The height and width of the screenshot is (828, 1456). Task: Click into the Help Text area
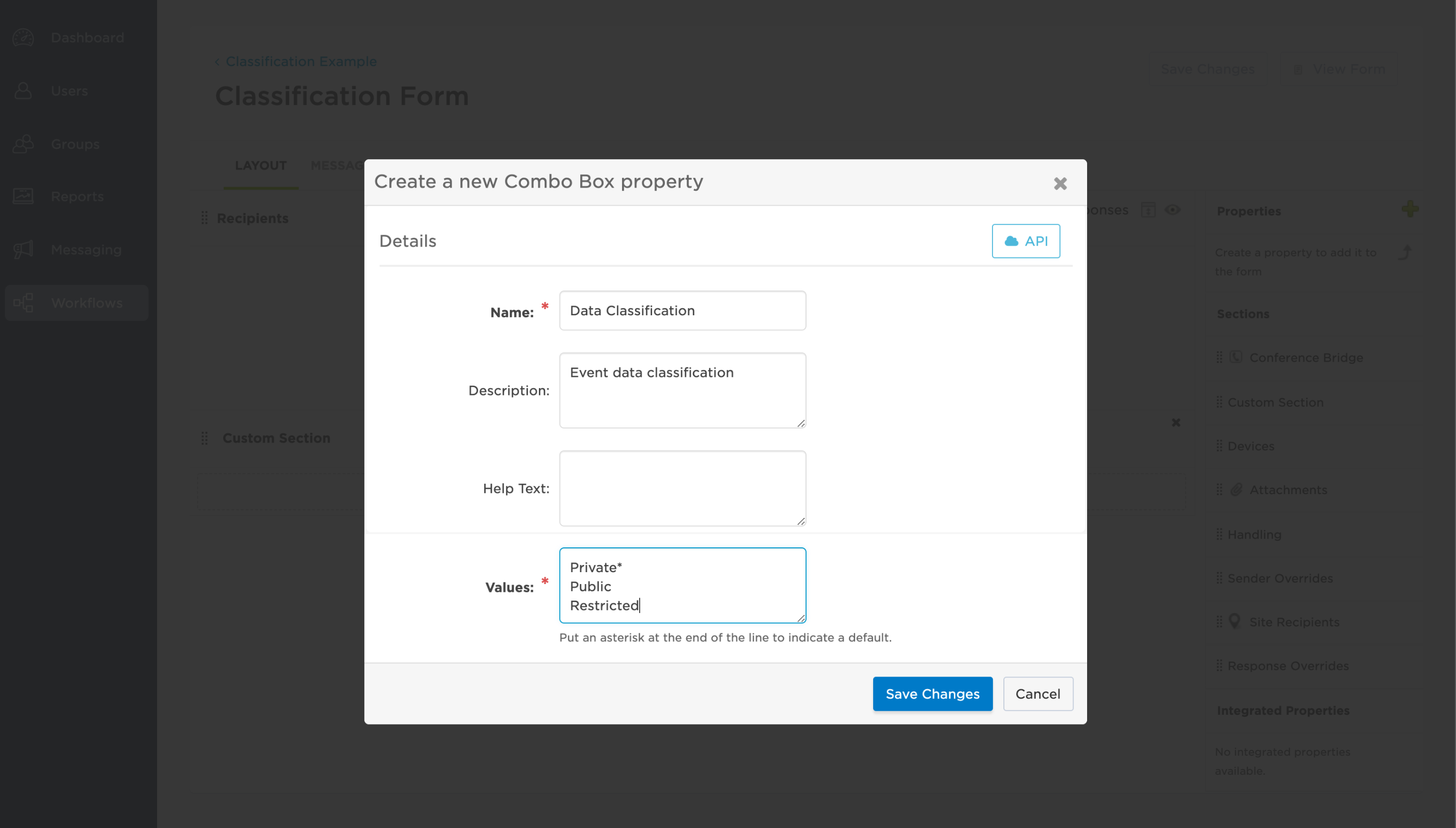[683, 488]
